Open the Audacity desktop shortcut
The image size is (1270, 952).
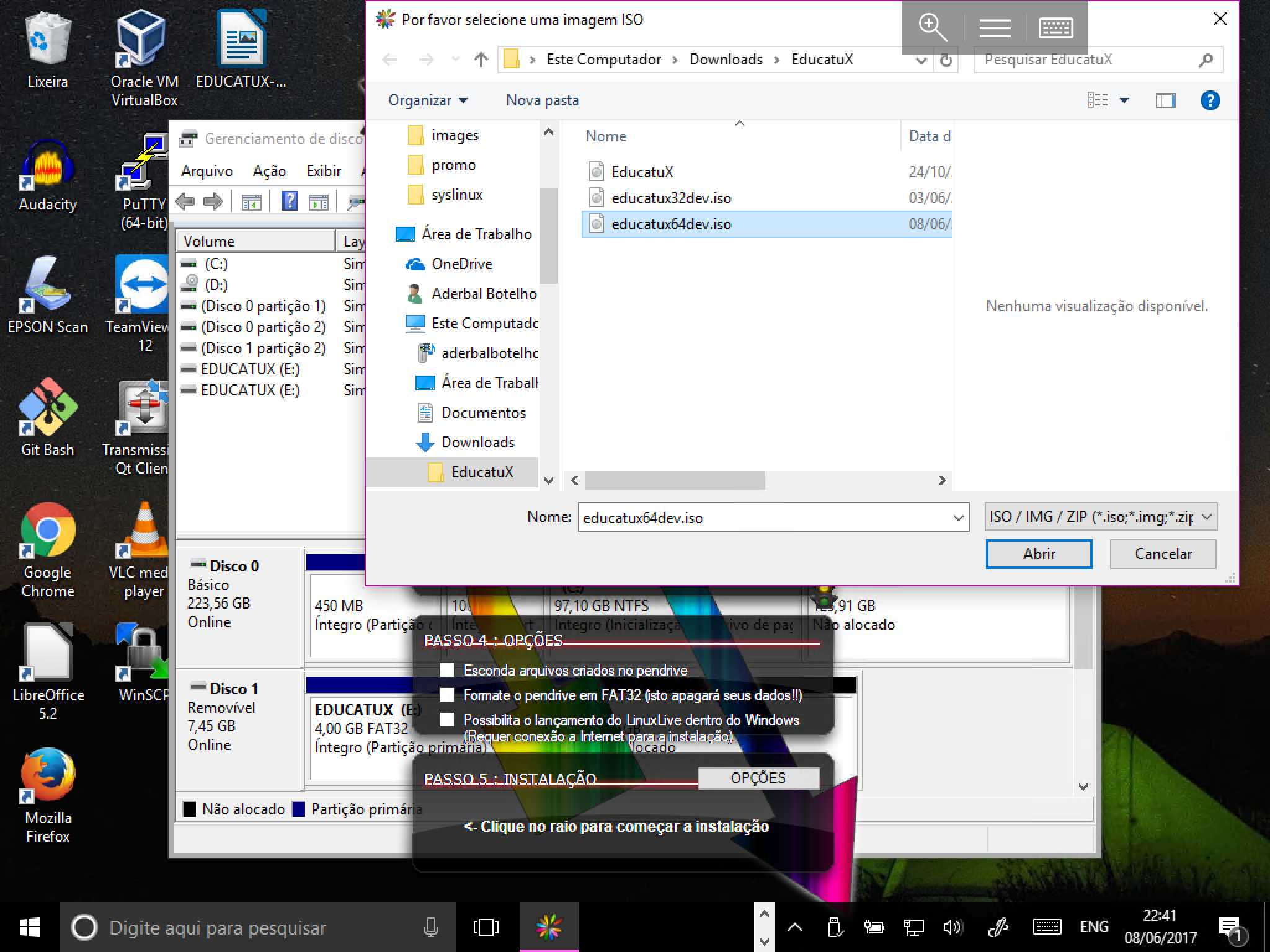[47, 175]
